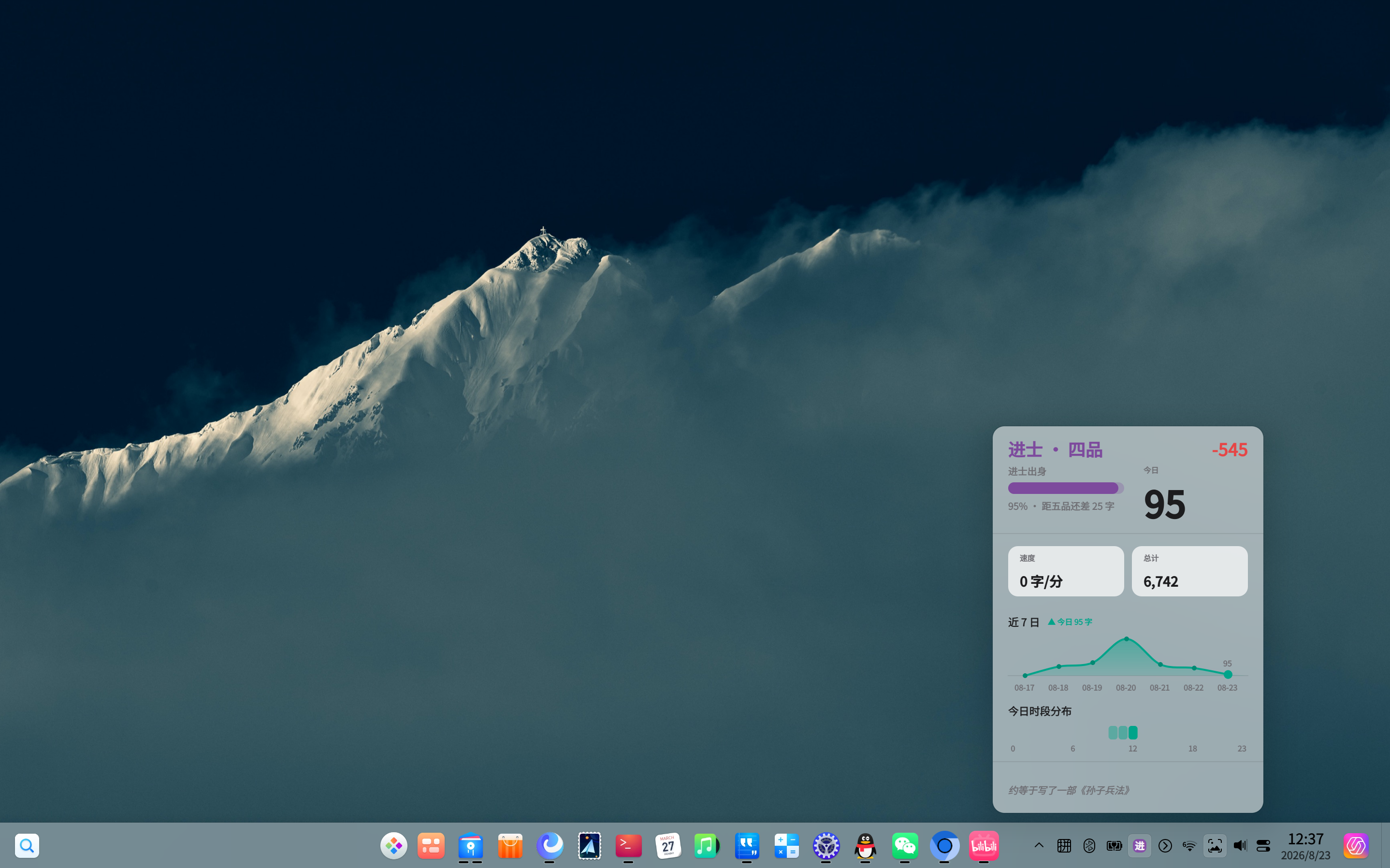The image size is (1390, 868).
Task: Start a screenshot with the capture tray icon
Action: pyautogui.click(x=1215, y=846)
